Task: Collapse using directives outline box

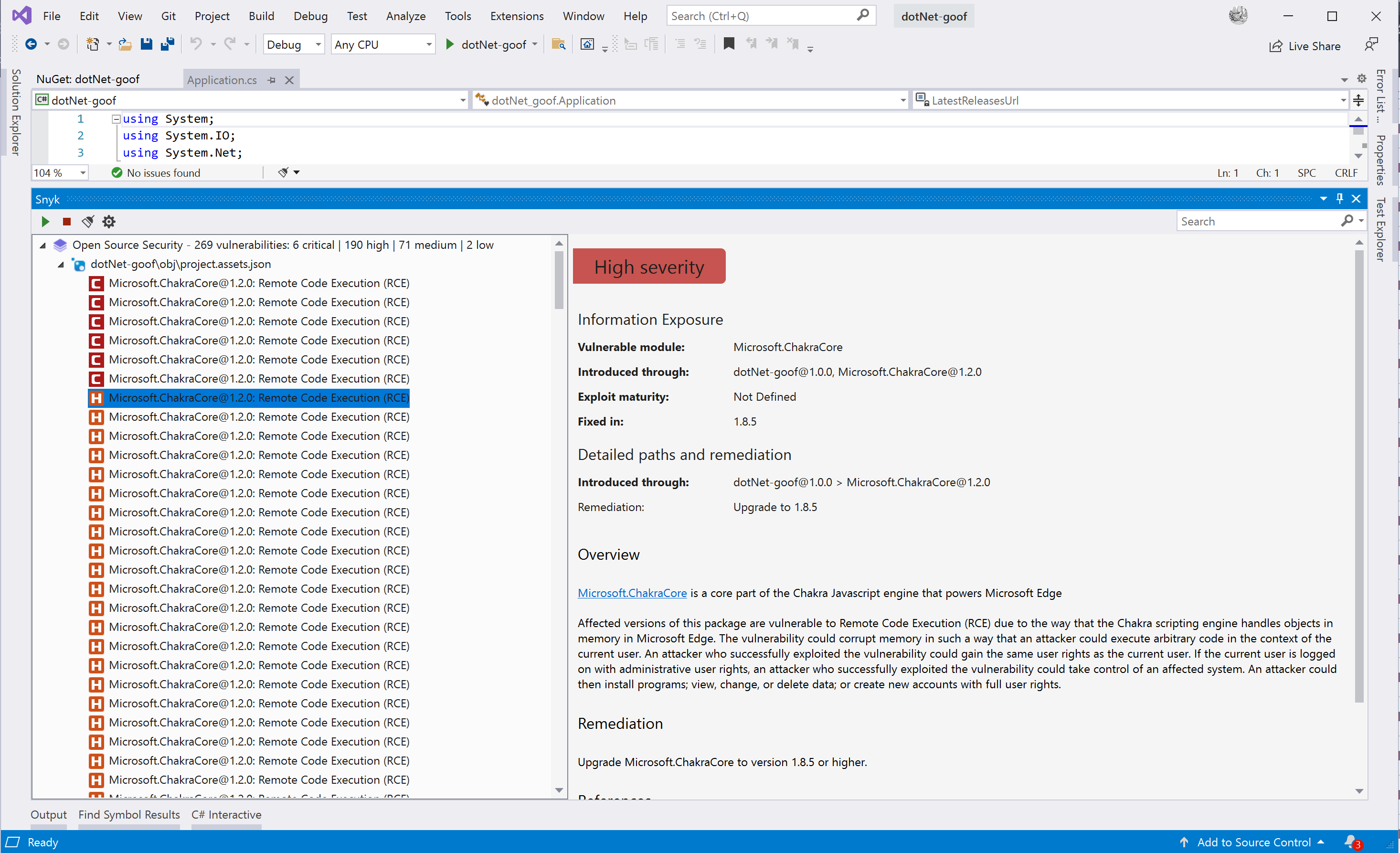Action: tap(116, 119)
